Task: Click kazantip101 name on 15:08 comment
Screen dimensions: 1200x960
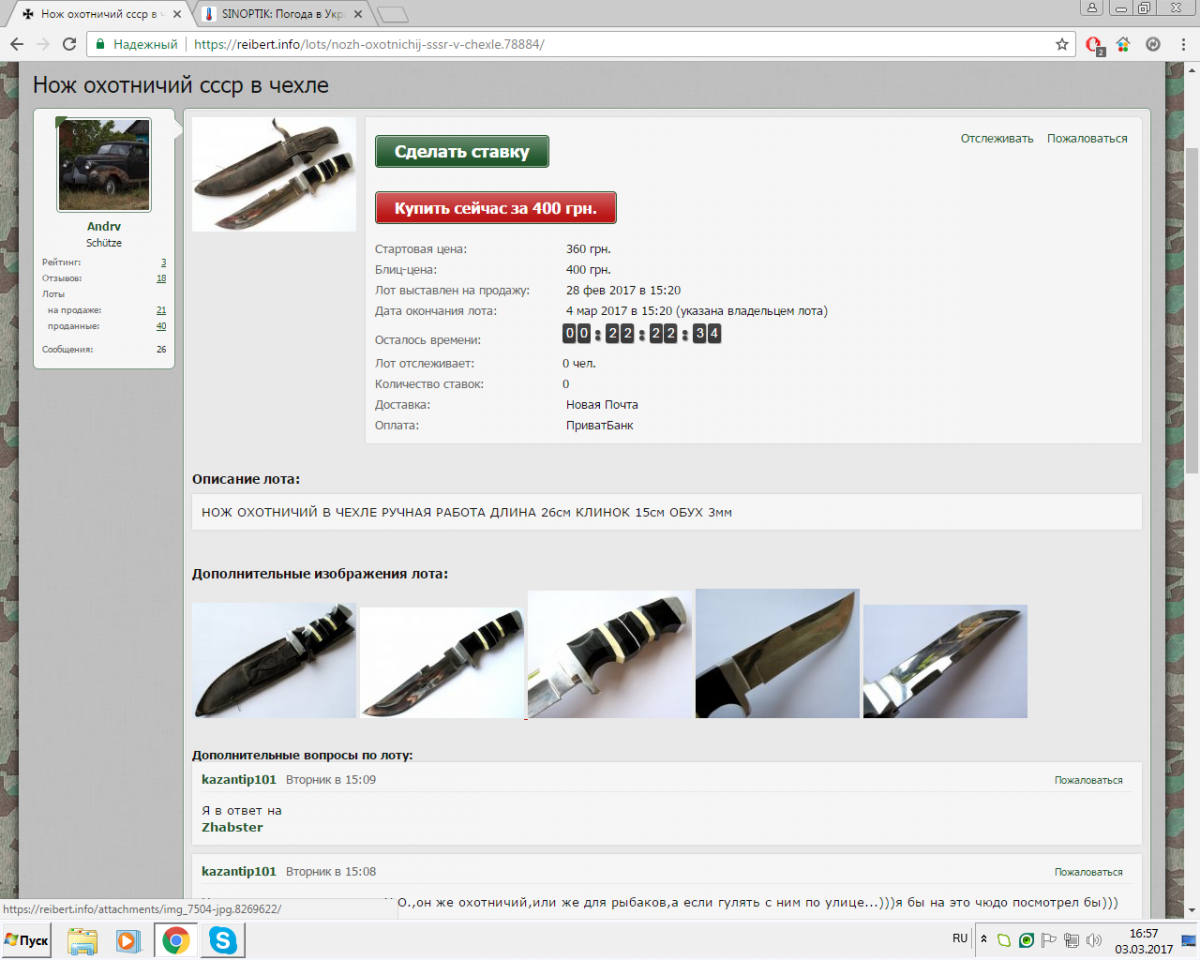Action: pos(239,871)
